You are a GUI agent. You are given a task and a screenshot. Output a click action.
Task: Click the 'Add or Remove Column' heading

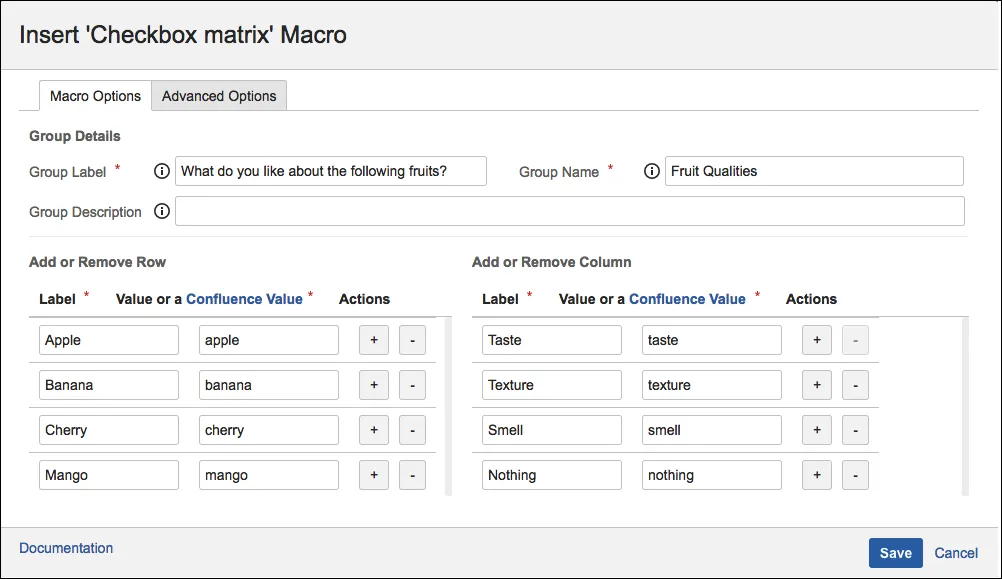point(551,262)
